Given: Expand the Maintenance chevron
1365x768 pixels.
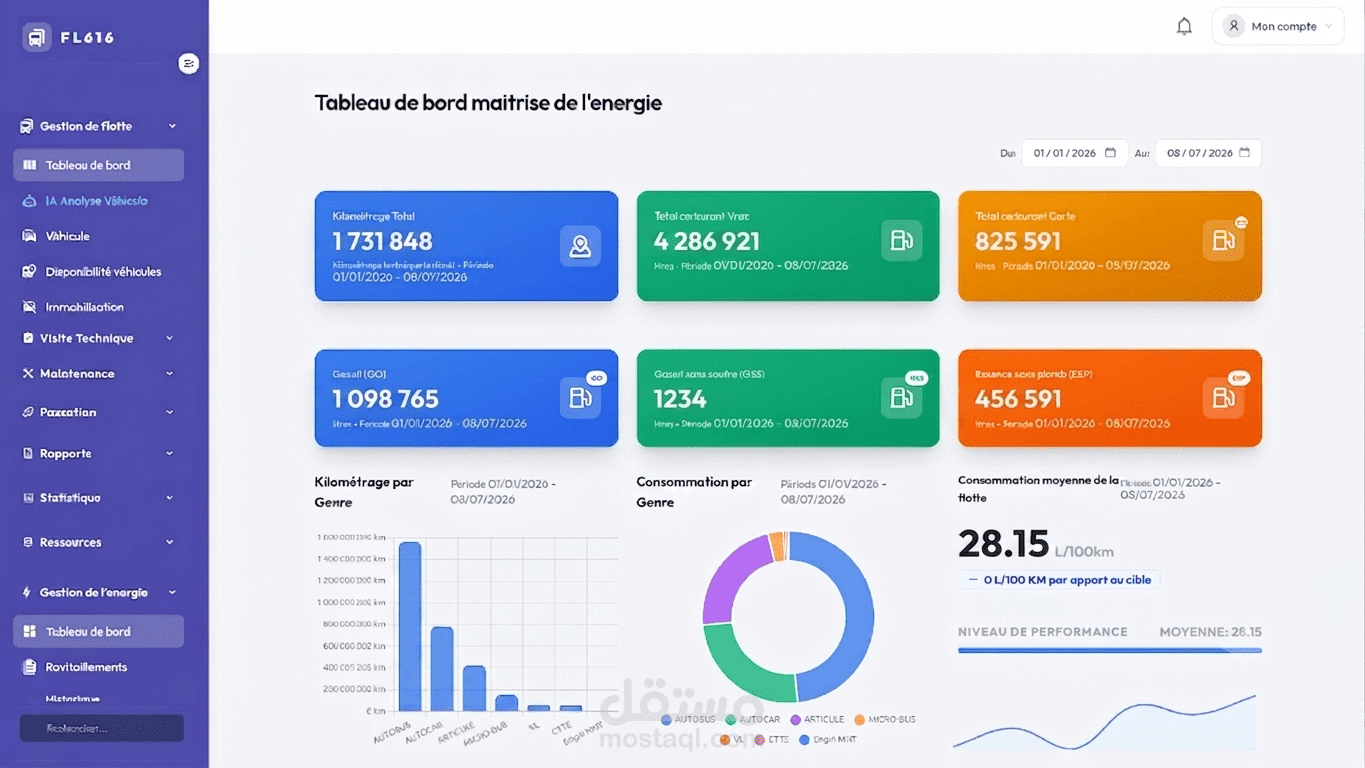Looking at the screenshot, I should (x=169, y=374).
